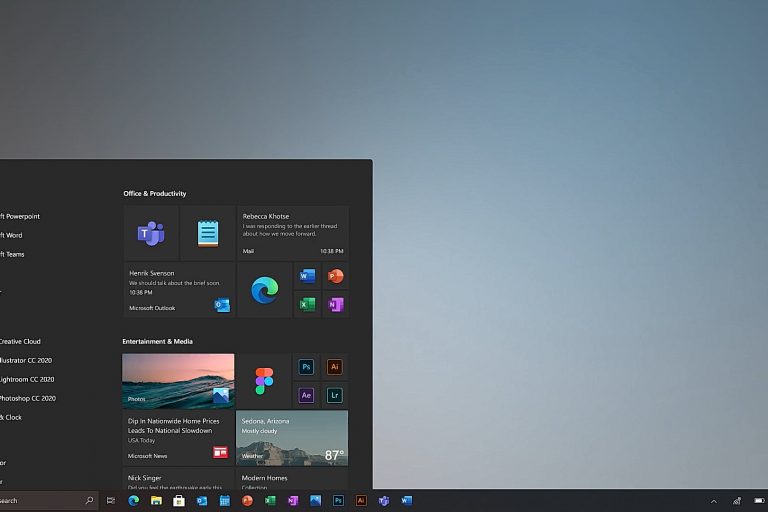768x512 pixels.
Task: Open the Microsoft News home prices tile
Action: click(x=178, y=438)
